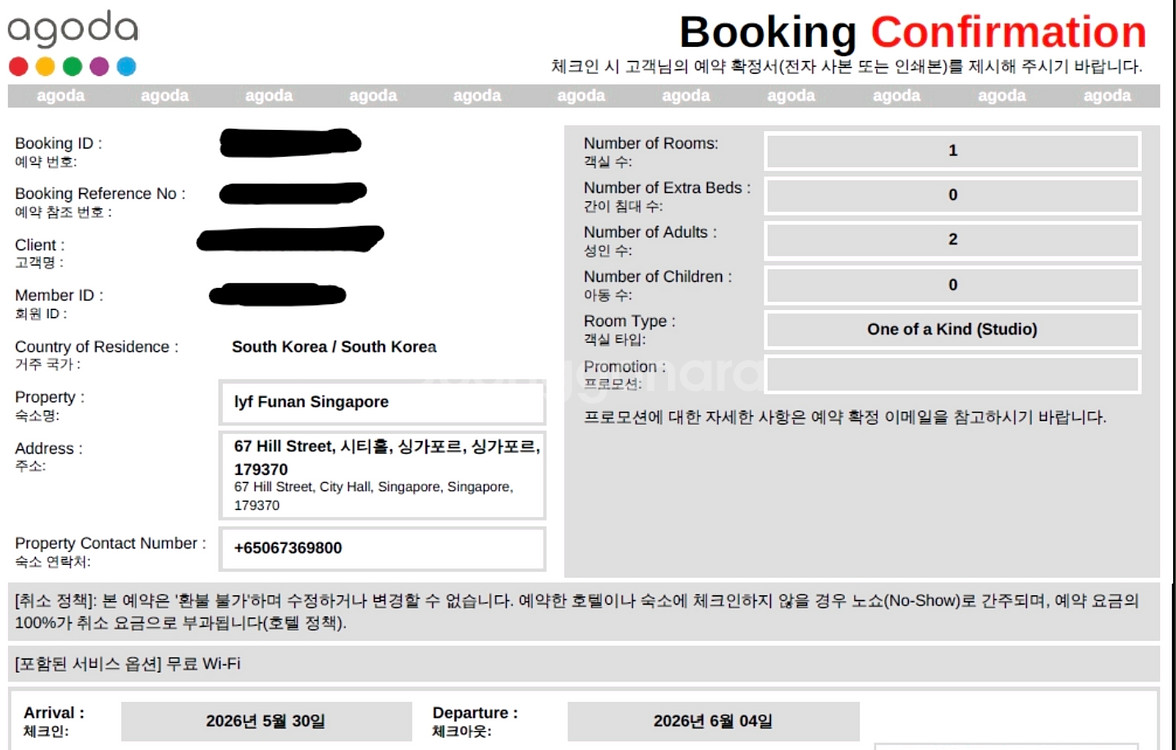1176x750 pixels.
Task: Select the Number of Extra Beds box
Action: pyautogui.click(x=952, y=195)
